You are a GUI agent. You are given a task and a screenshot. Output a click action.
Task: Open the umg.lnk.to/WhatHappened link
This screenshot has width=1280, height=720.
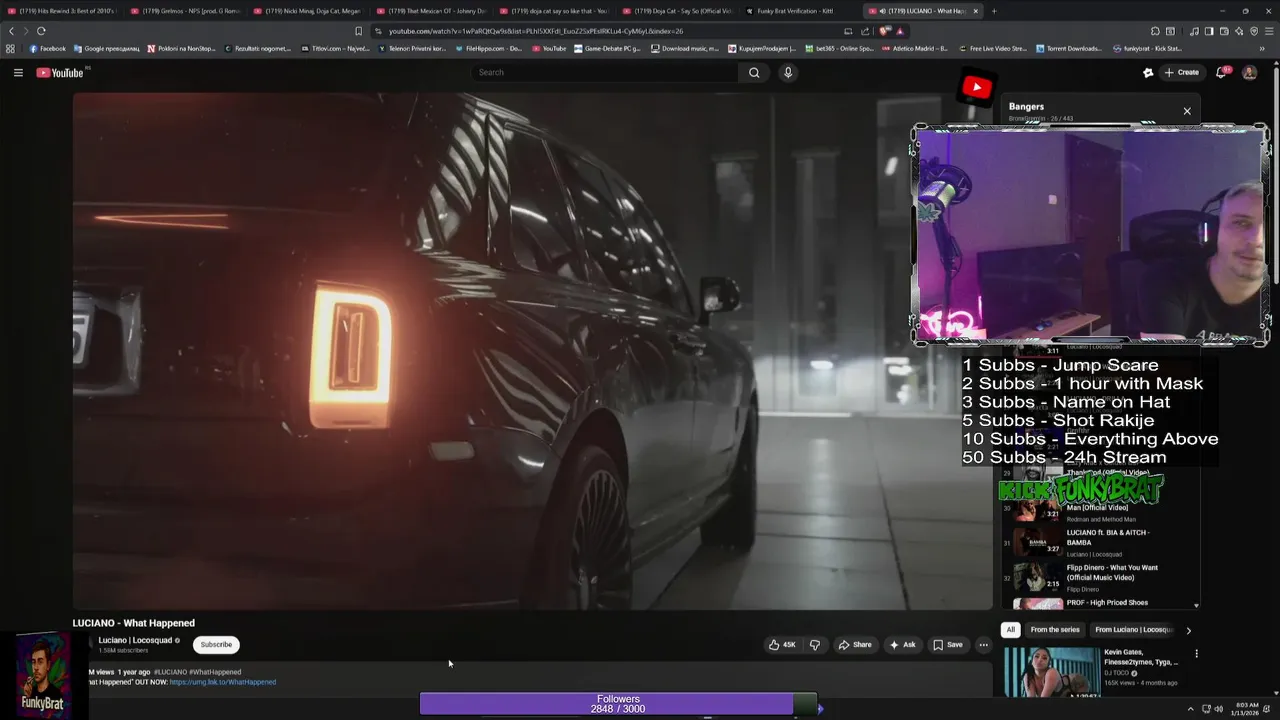tap(222, 682)
